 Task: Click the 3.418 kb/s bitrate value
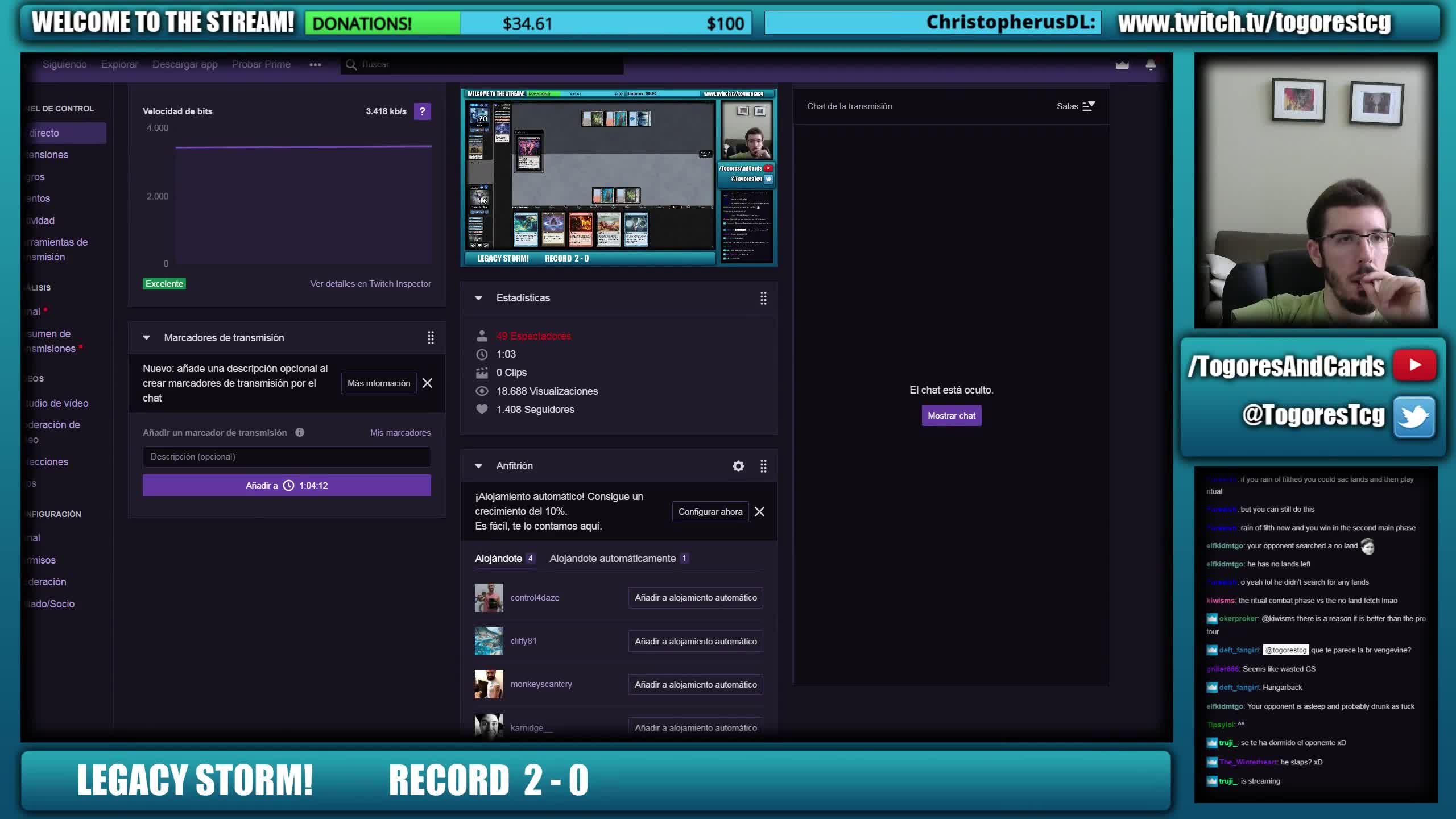tap(386, 111)
